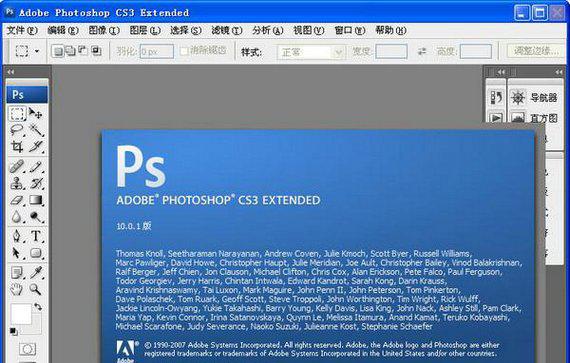Open the 直方图 Histogram panel
Image resolution: width=570 pixels, height=363 pixels.
(x=534, y=118)
